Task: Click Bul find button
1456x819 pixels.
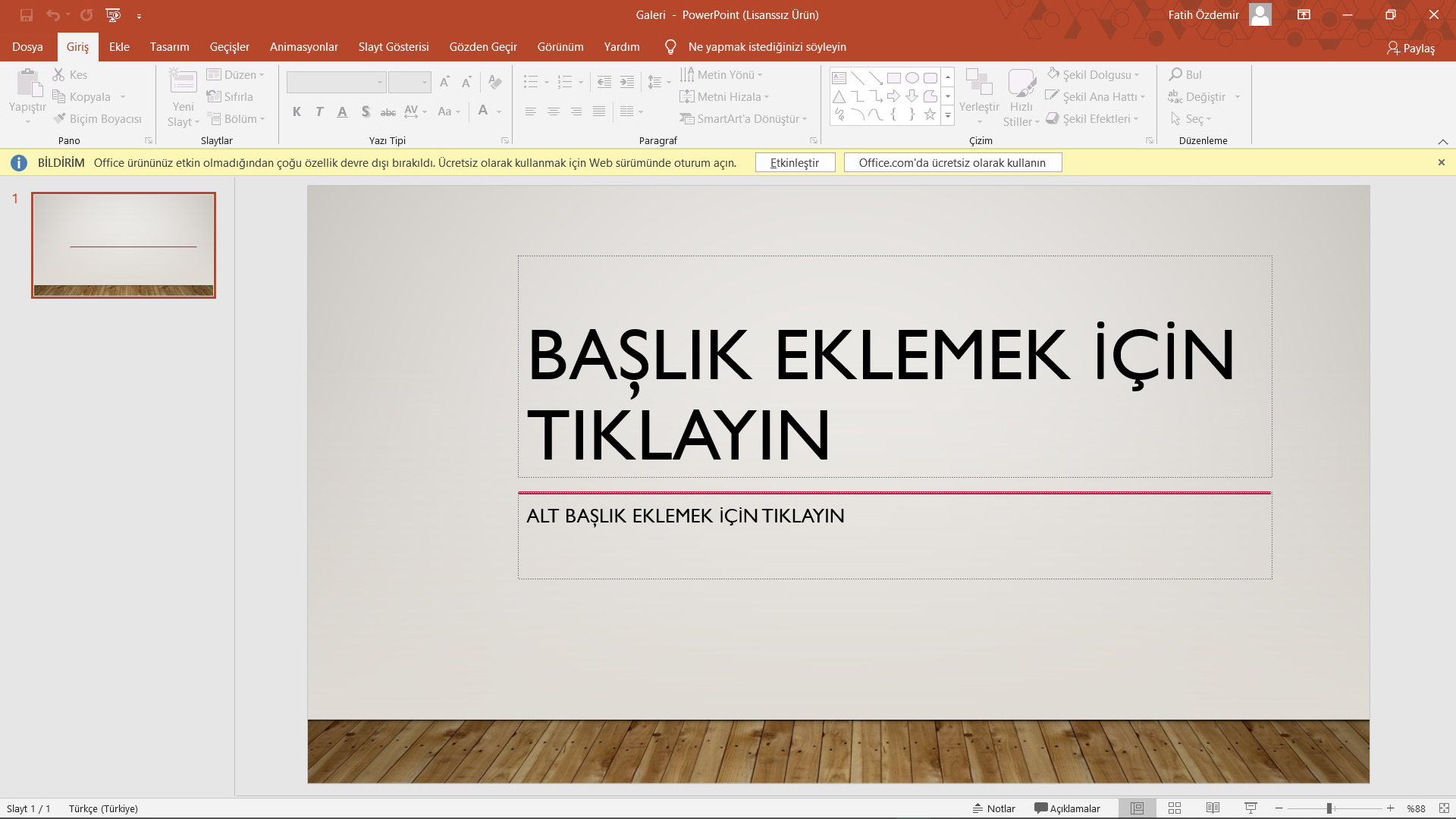Action: tap(1185, 74)
